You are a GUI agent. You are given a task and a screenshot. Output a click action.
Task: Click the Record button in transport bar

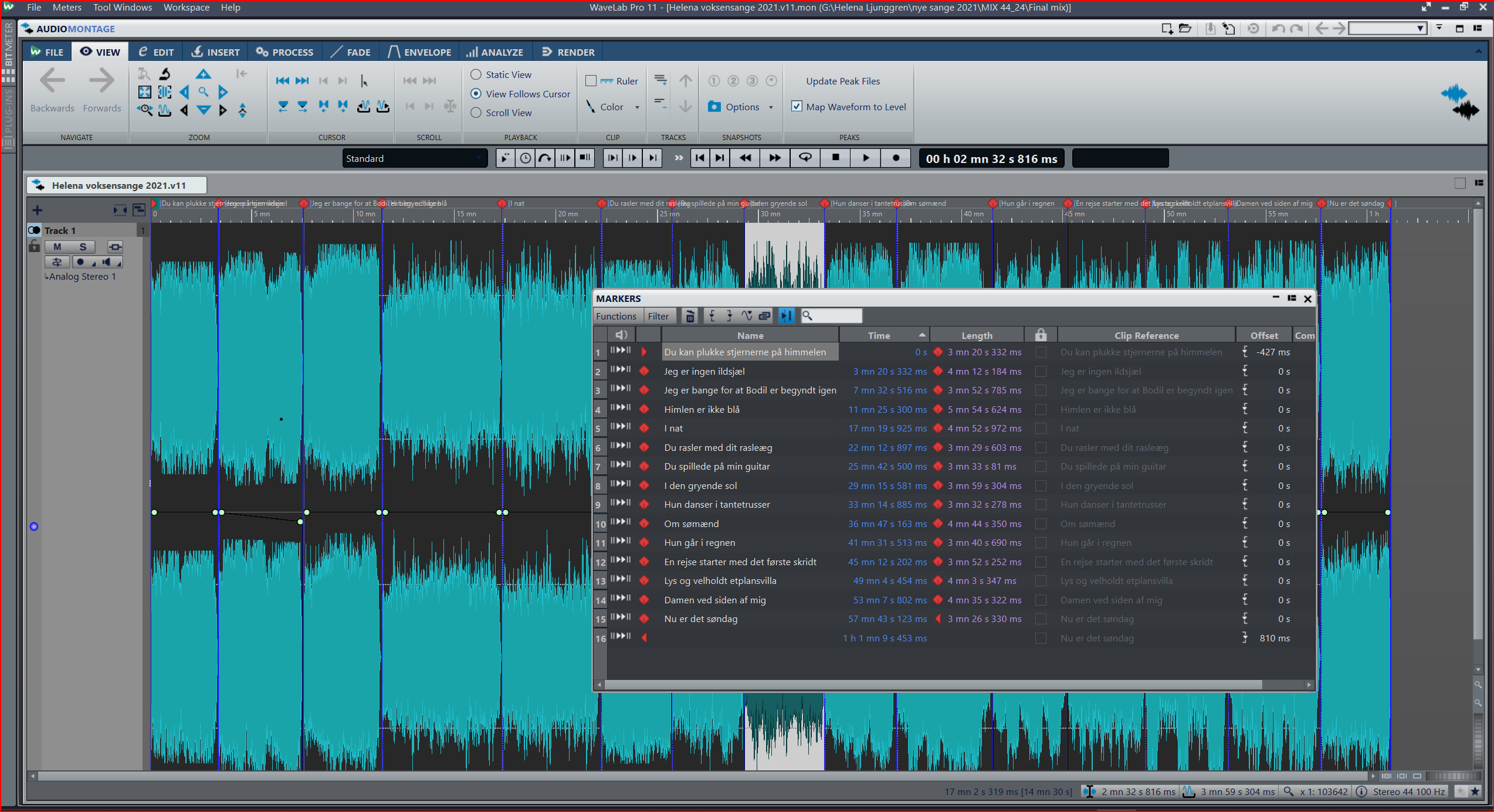click(x=896, y=158)
